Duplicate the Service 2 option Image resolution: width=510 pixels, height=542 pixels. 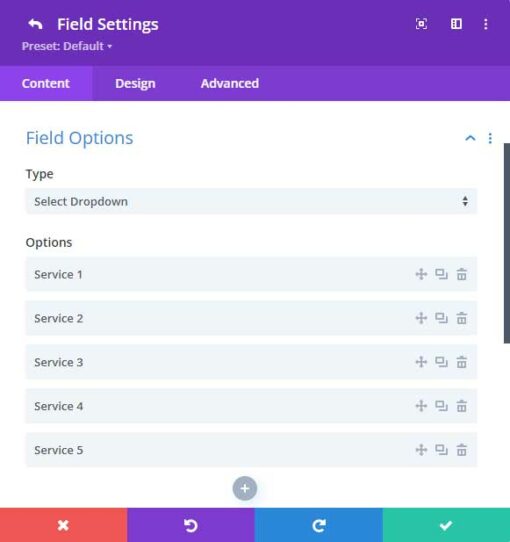[441, 318]
